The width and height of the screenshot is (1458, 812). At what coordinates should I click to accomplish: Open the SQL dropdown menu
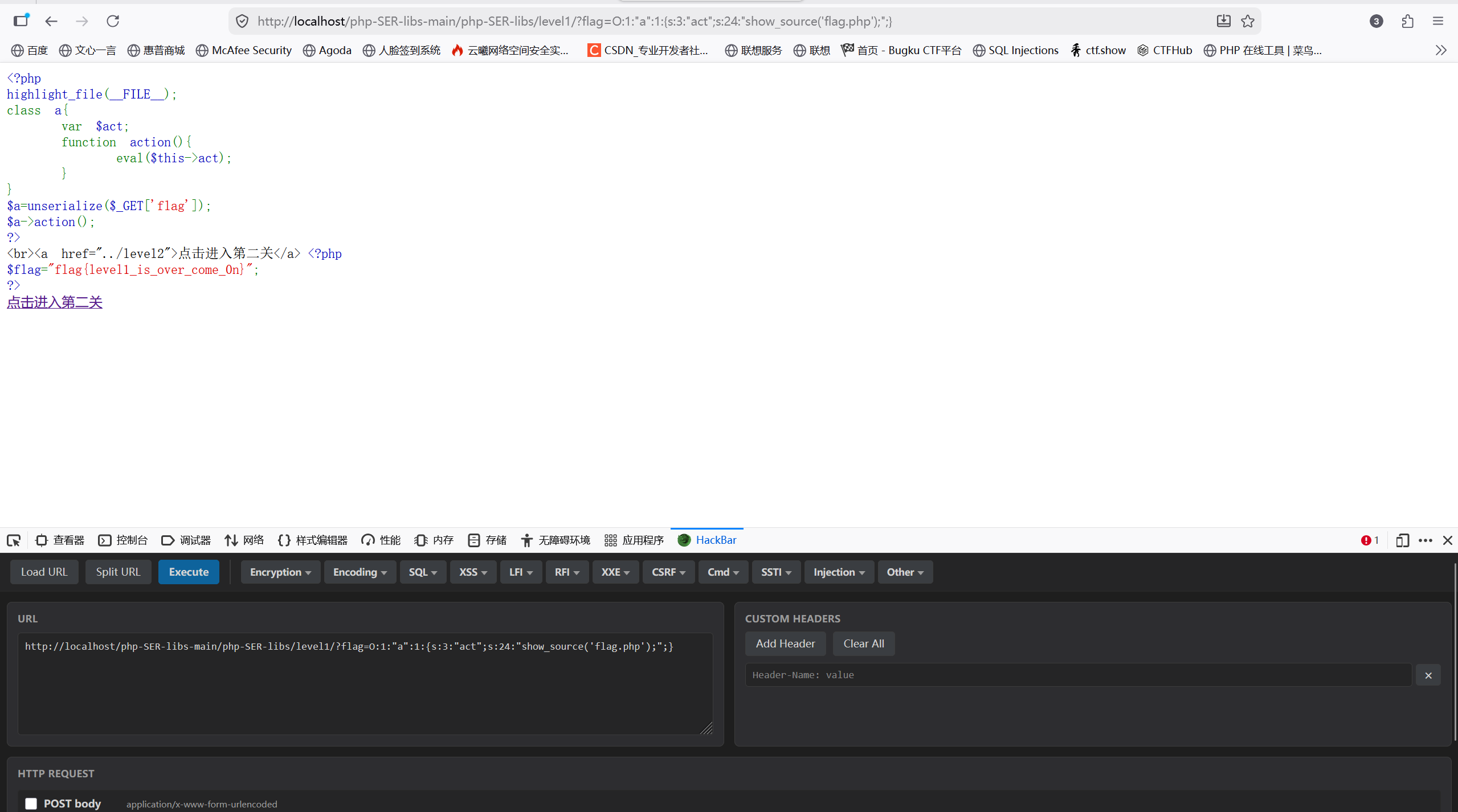tap(423, 572)
